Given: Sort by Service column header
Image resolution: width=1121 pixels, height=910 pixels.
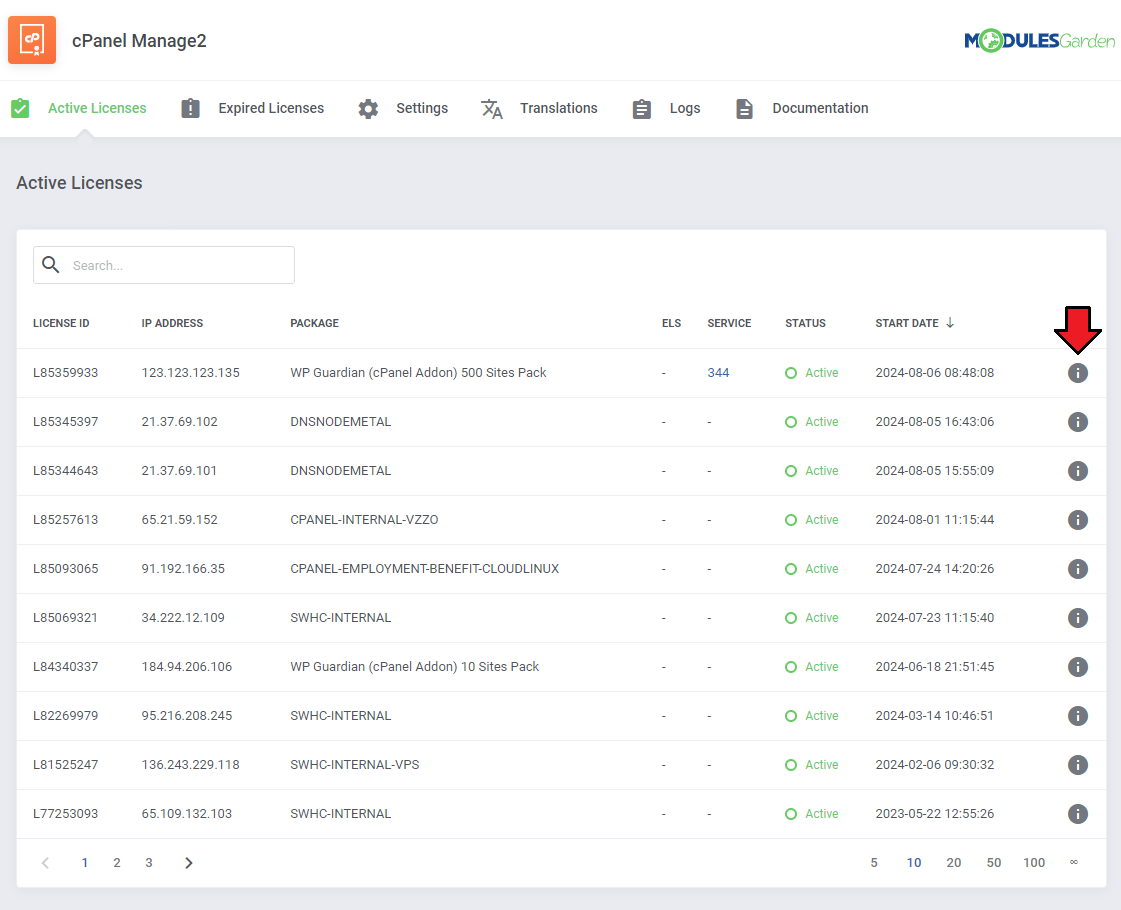Looking at the screenshot, I should tap(729, 323).
